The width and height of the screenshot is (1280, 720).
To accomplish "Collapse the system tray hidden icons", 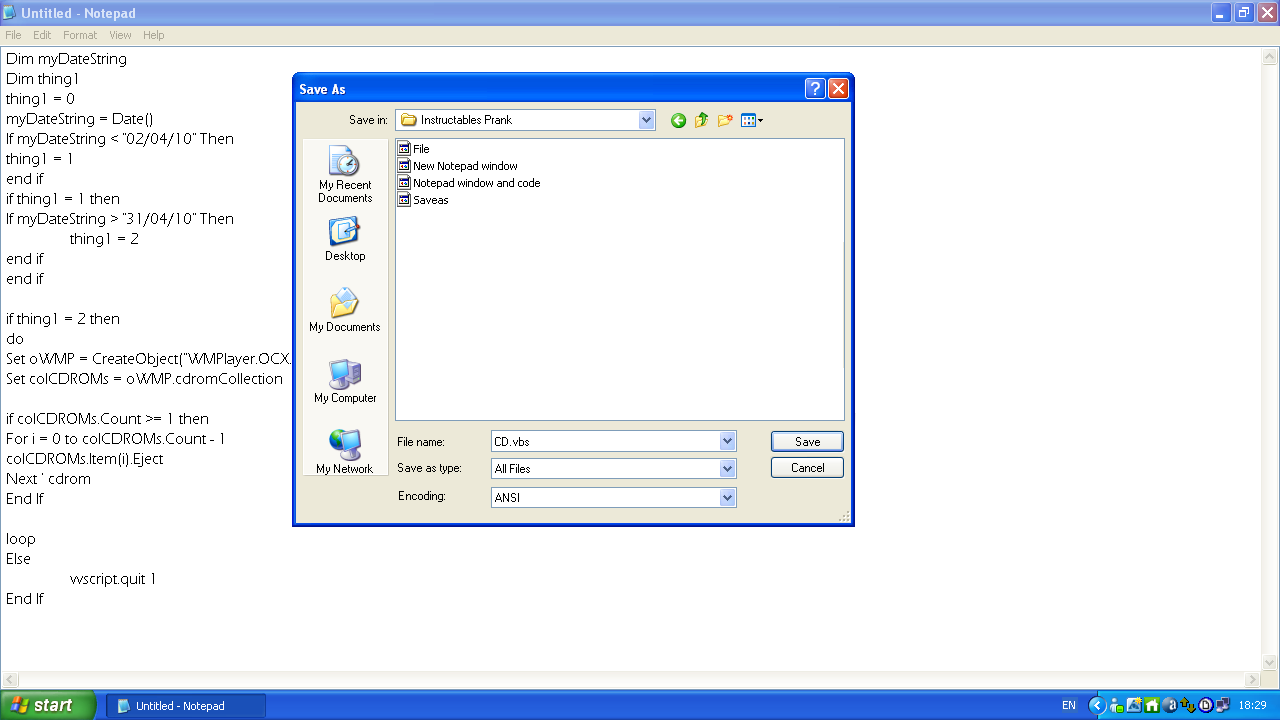I will [1096, 705].
